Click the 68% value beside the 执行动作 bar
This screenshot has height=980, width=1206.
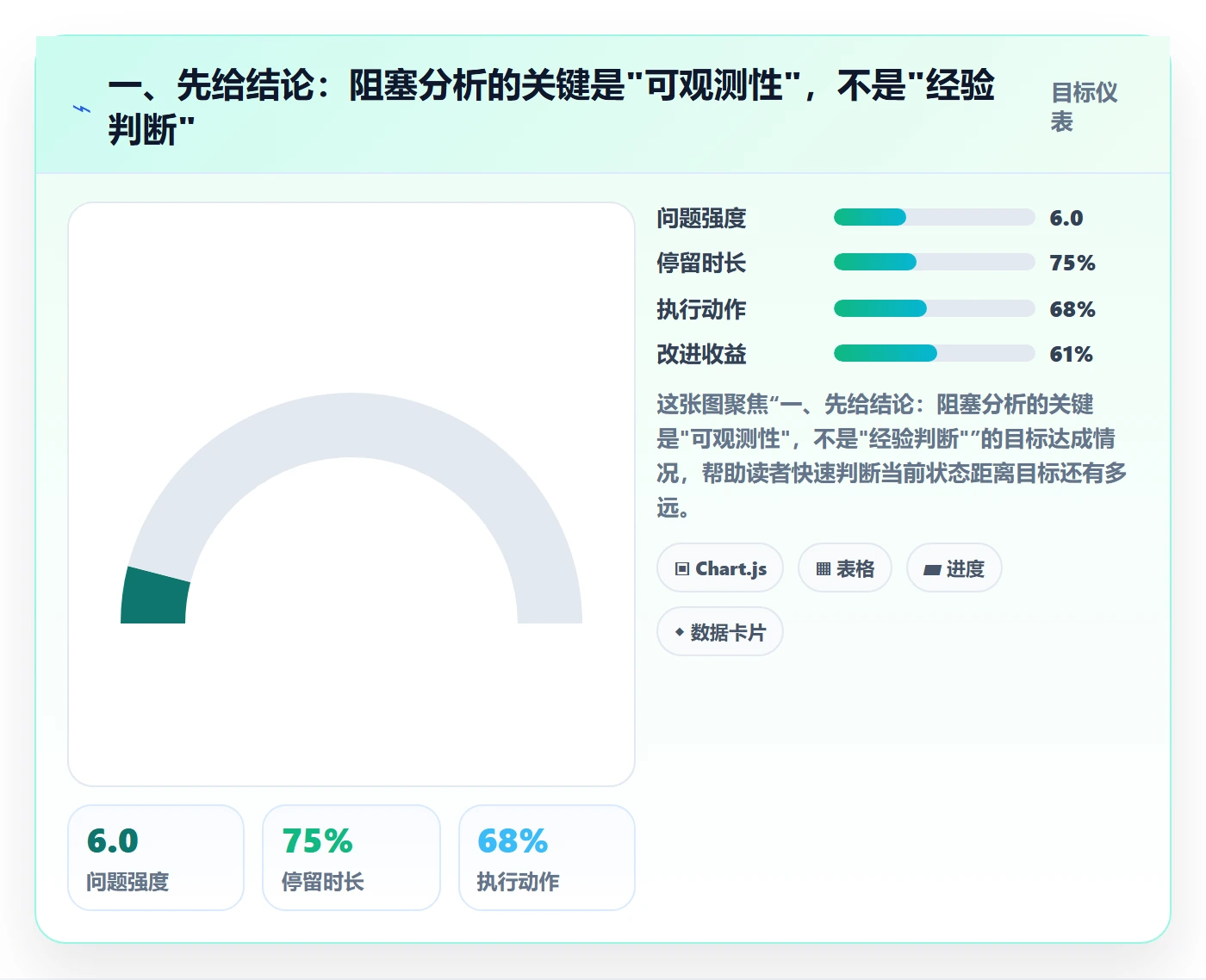[1072, 309]
